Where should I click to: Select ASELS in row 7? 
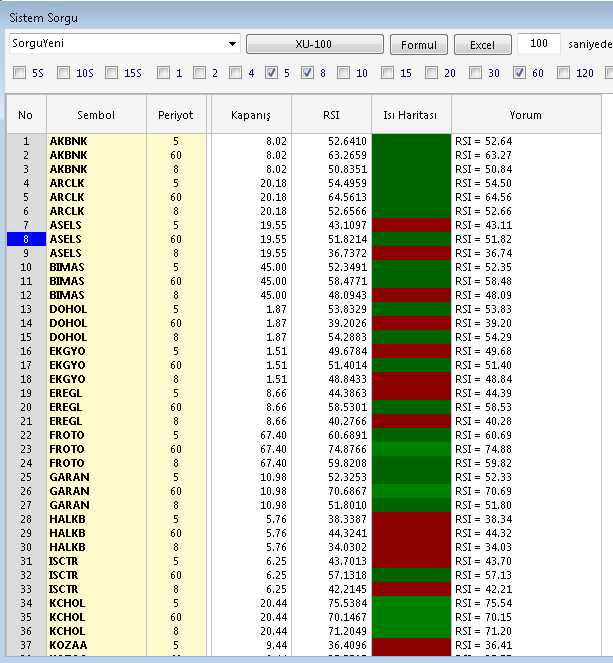tap(66, 225)
